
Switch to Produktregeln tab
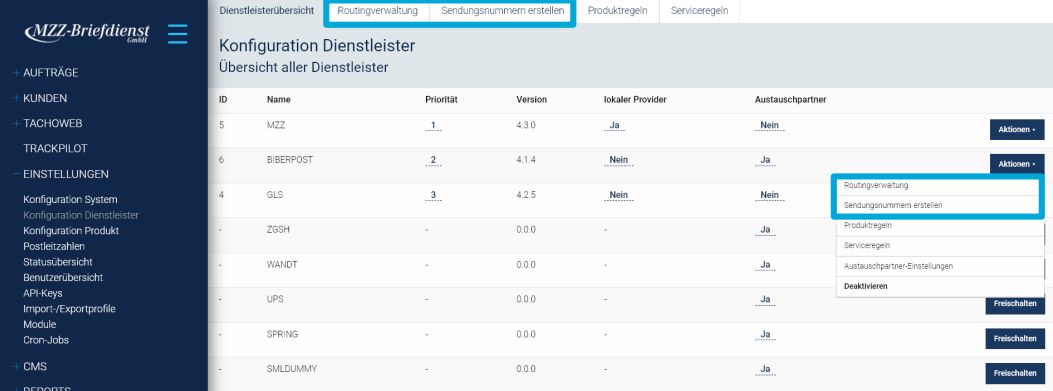click(x=617, y=11)
